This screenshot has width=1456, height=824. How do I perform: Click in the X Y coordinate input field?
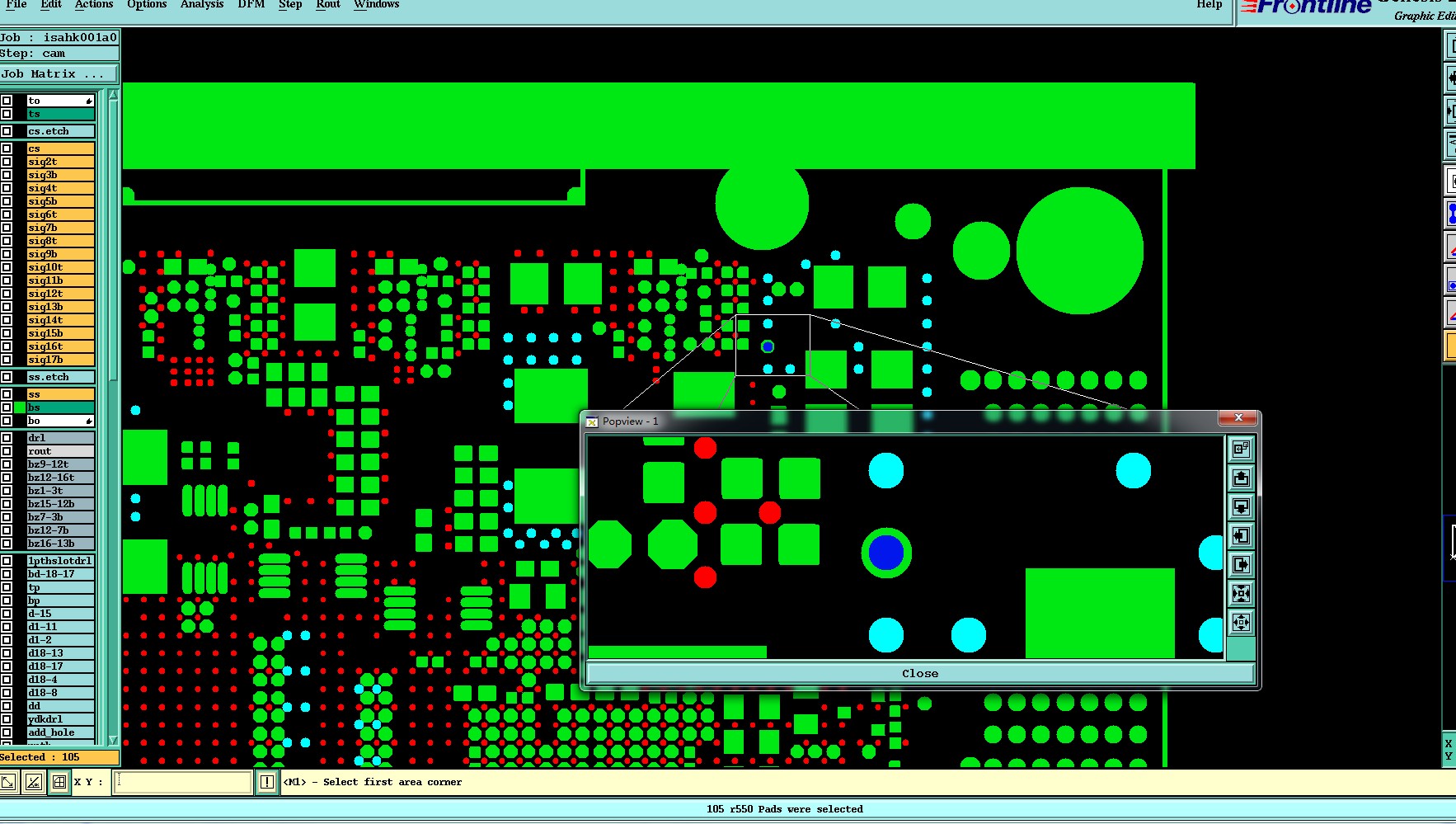[182, 782]
